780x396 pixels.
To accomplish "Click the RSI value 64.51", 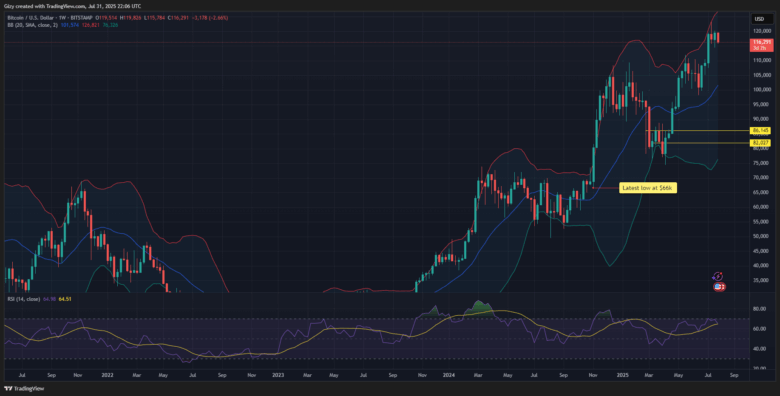I will (x=65, y=298).
